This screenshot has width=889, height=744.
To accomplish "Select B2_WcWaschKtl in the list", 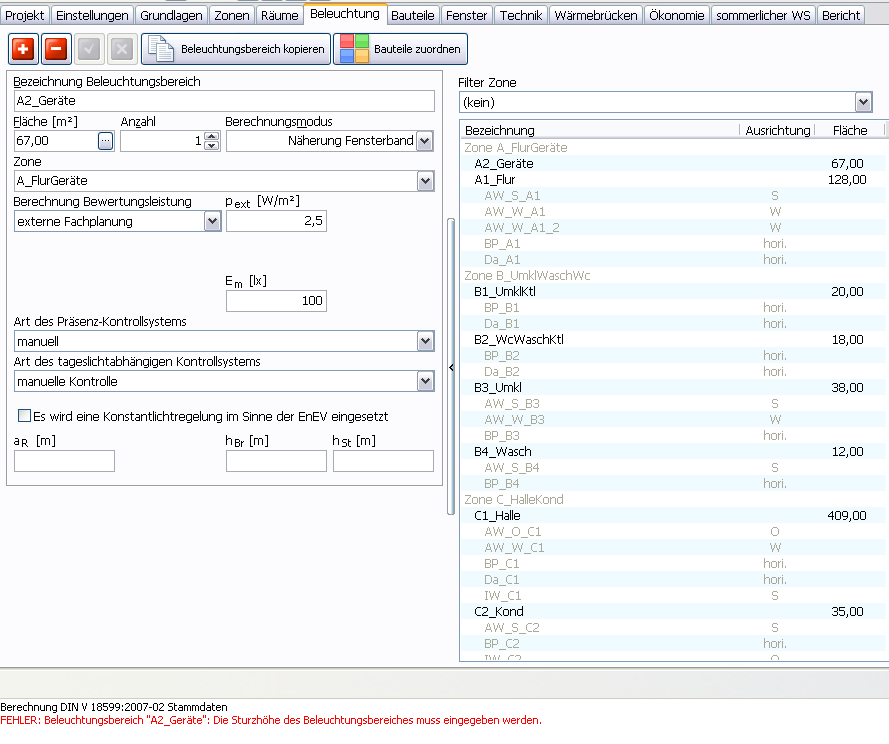I will pos(673,340).
